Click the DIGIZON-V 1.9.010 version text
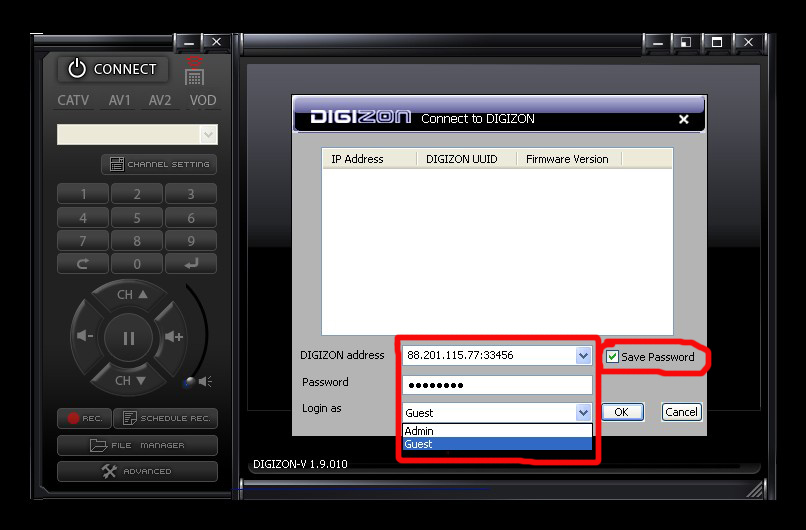This screenshot has height=530, width=806. pyautogui.click(x=300, y=464)
